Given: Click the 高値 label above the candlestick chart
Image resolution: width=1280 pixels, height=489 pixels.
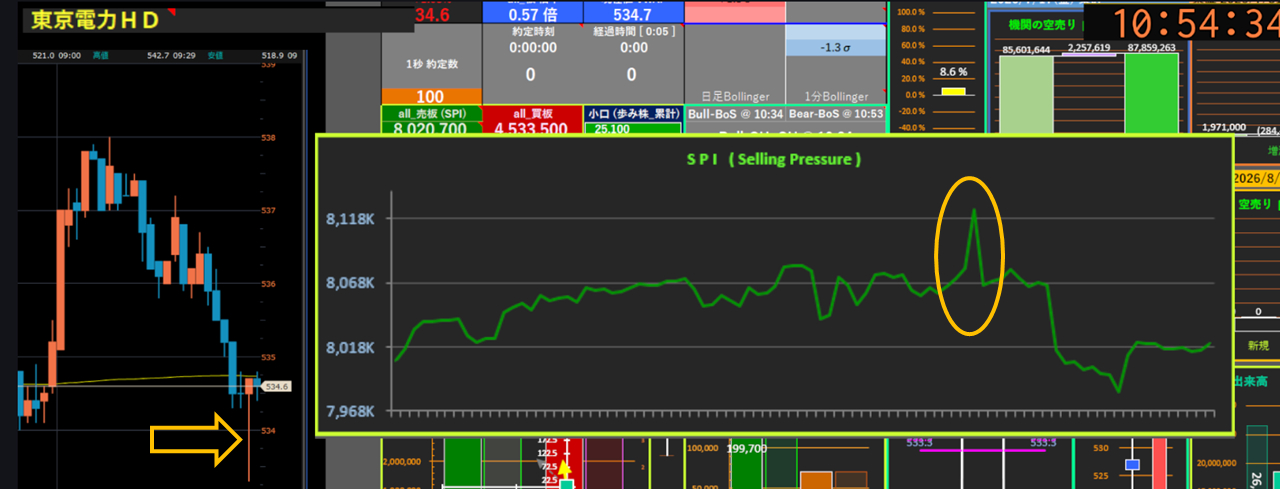Looking at the screenshot, I should (100, 57).
